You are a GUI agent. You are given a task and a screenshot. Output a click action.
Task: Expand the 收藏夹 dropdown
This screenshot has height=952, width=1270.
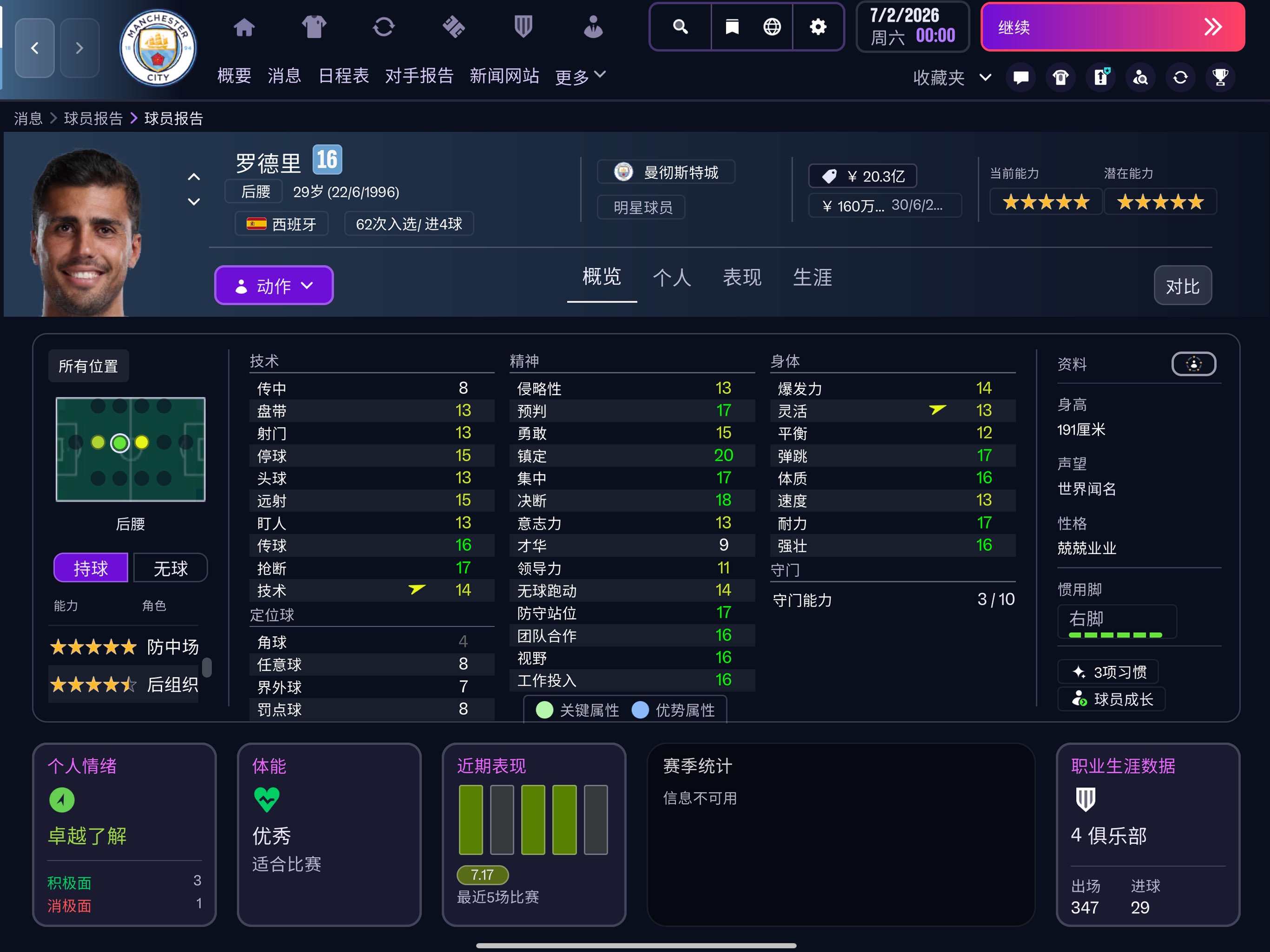click(952, 78)
